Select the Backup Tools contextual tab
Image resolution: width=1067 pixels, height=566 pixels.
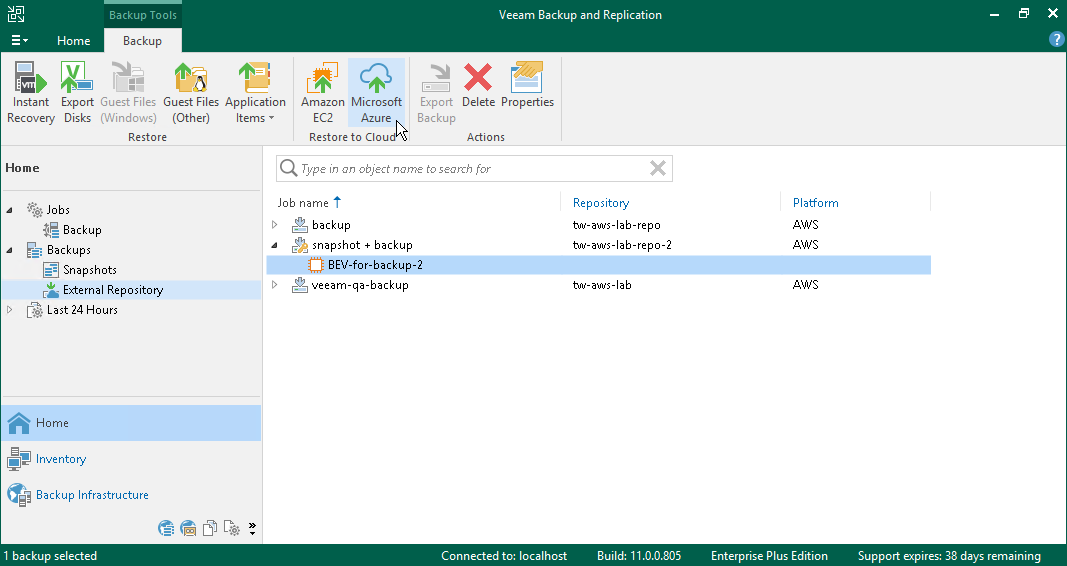pos(142,15)
